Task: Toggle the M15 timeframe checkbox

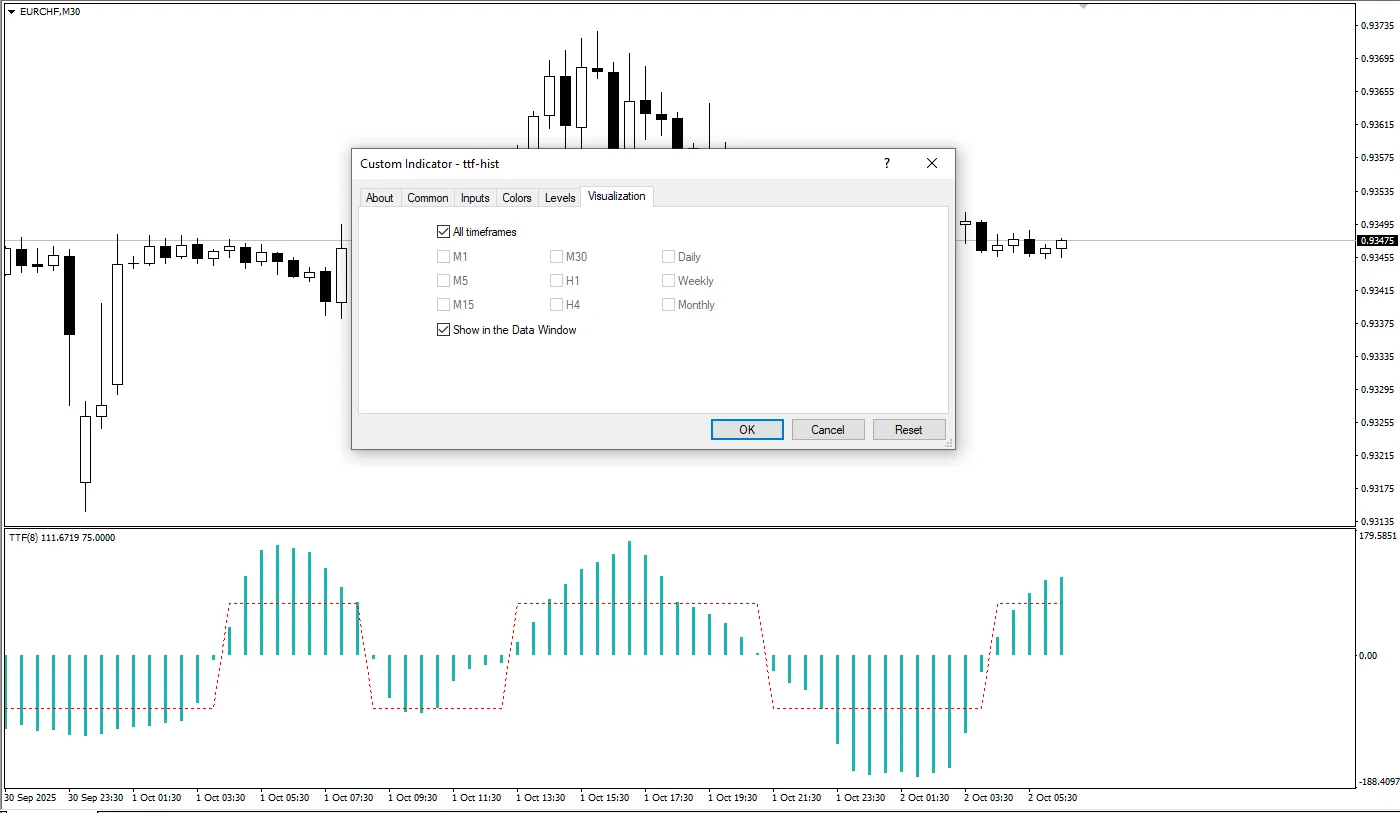Action: pos(444,305)
